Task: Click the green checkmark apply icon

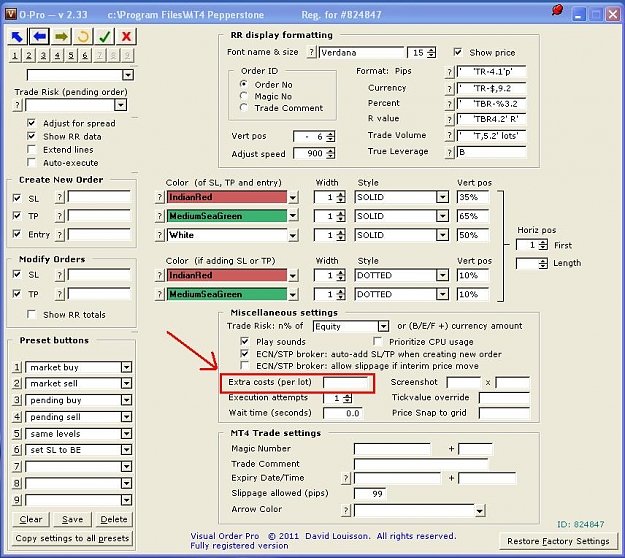Action: point(104,37)
